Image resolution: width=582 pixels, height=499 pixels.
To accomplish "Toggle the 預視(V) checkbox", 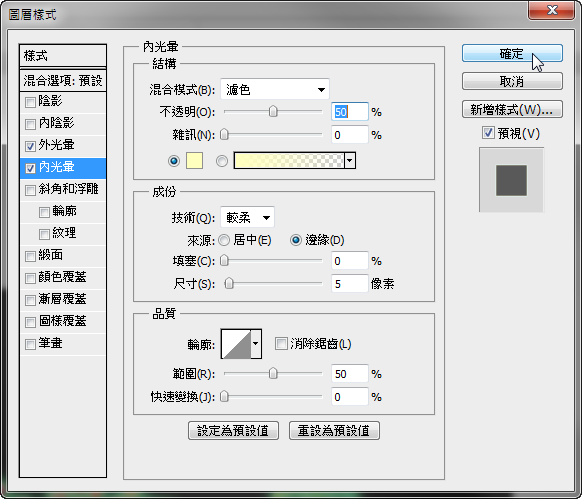I will click(x=488, y=133).
